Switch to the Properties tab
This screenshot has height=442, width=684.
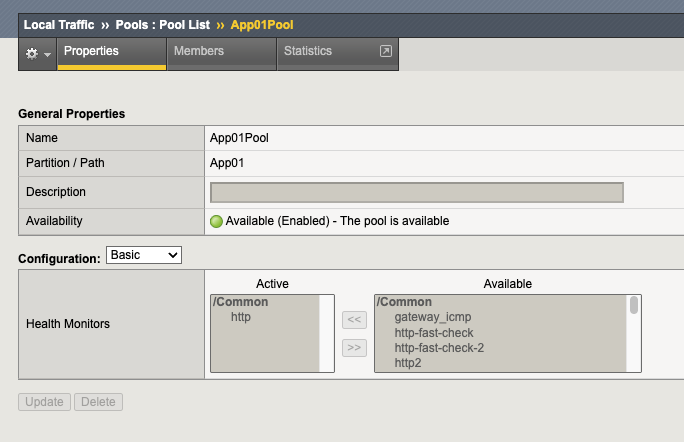pos(112,54)
